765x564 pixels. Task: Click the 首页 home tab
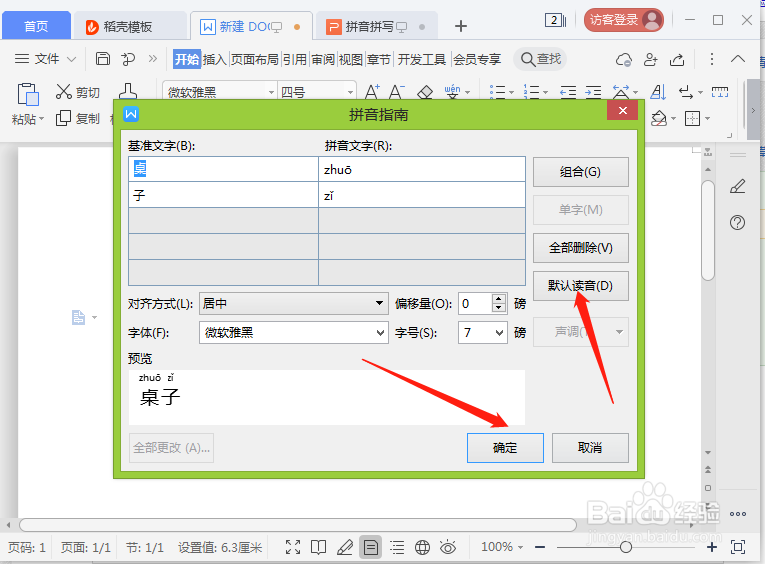click(x=37, y=26)
